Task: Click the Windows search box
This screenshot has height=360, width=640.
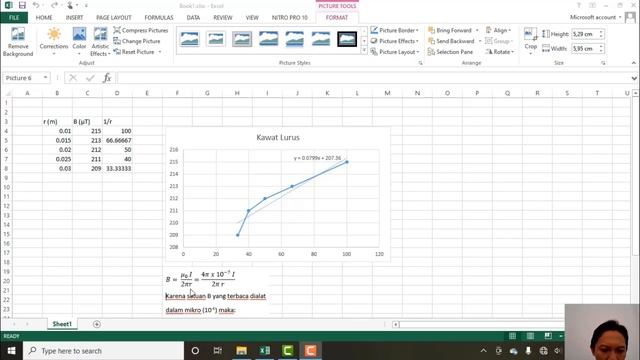Action: [x=104, y=351]
